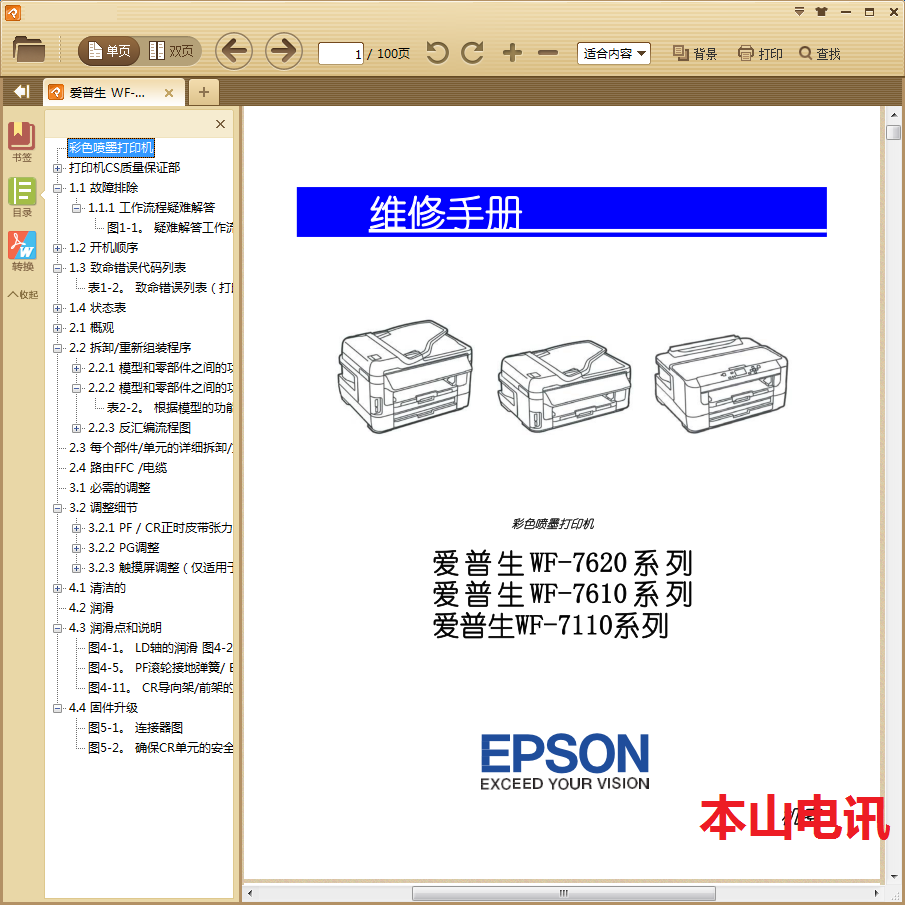The width and height of the screenshot is (905, 905).
Task: Go to the previous page arrow
Action: [234, 51]
